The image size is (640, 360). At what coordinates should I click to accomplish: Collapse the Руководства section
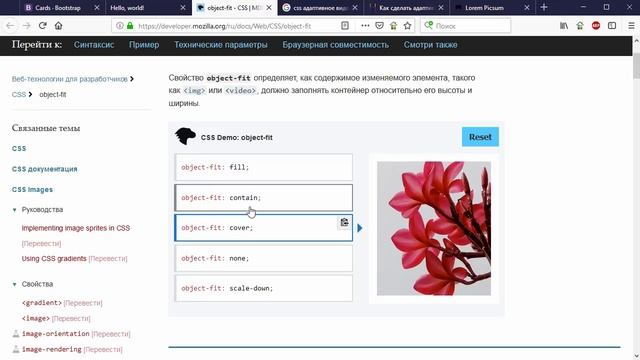[x=15, y=210]
